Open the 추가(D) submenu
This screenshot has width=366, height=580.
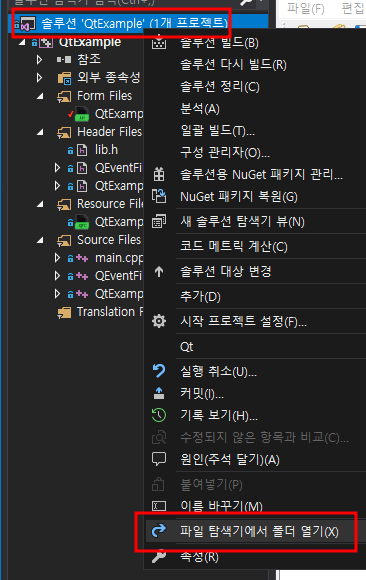[x=200, y=296]
